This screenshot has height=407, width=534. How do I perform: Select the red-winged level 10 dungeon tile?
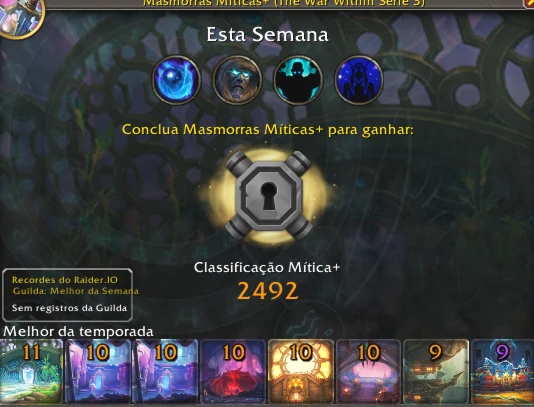click(x=233, y=371)
